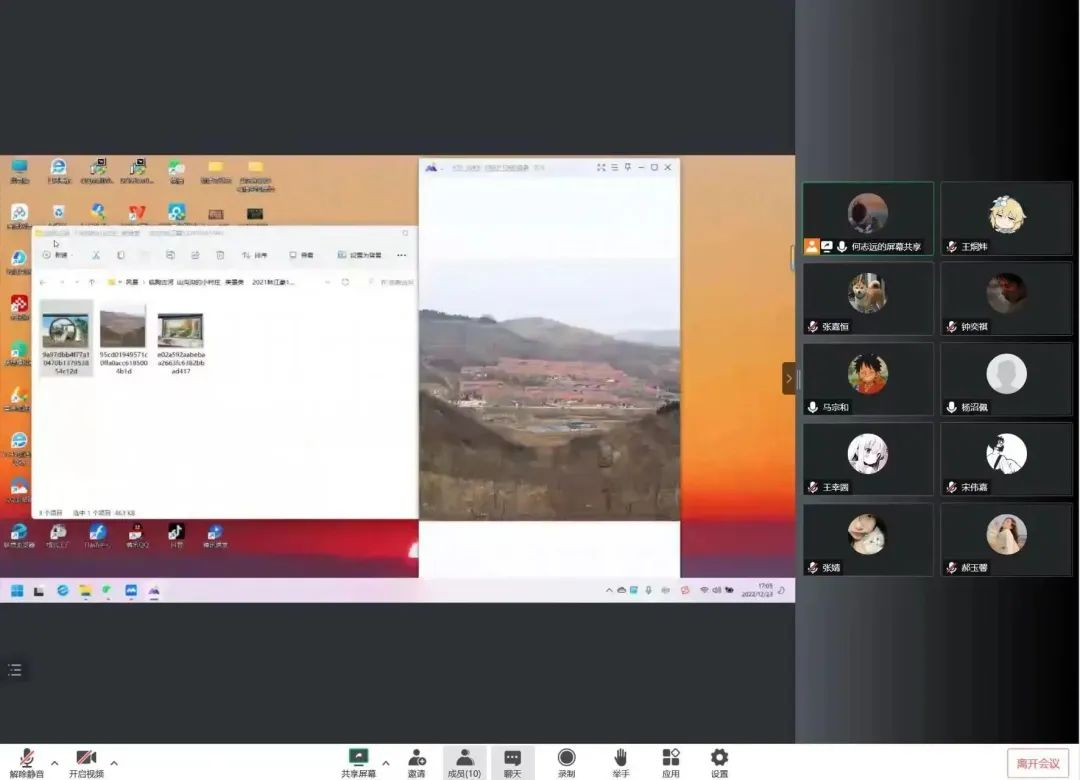The height and width of the screenshot is (780, 1080).
Task: Open the 成员(10) members list
Action: [x=464, y=761]
